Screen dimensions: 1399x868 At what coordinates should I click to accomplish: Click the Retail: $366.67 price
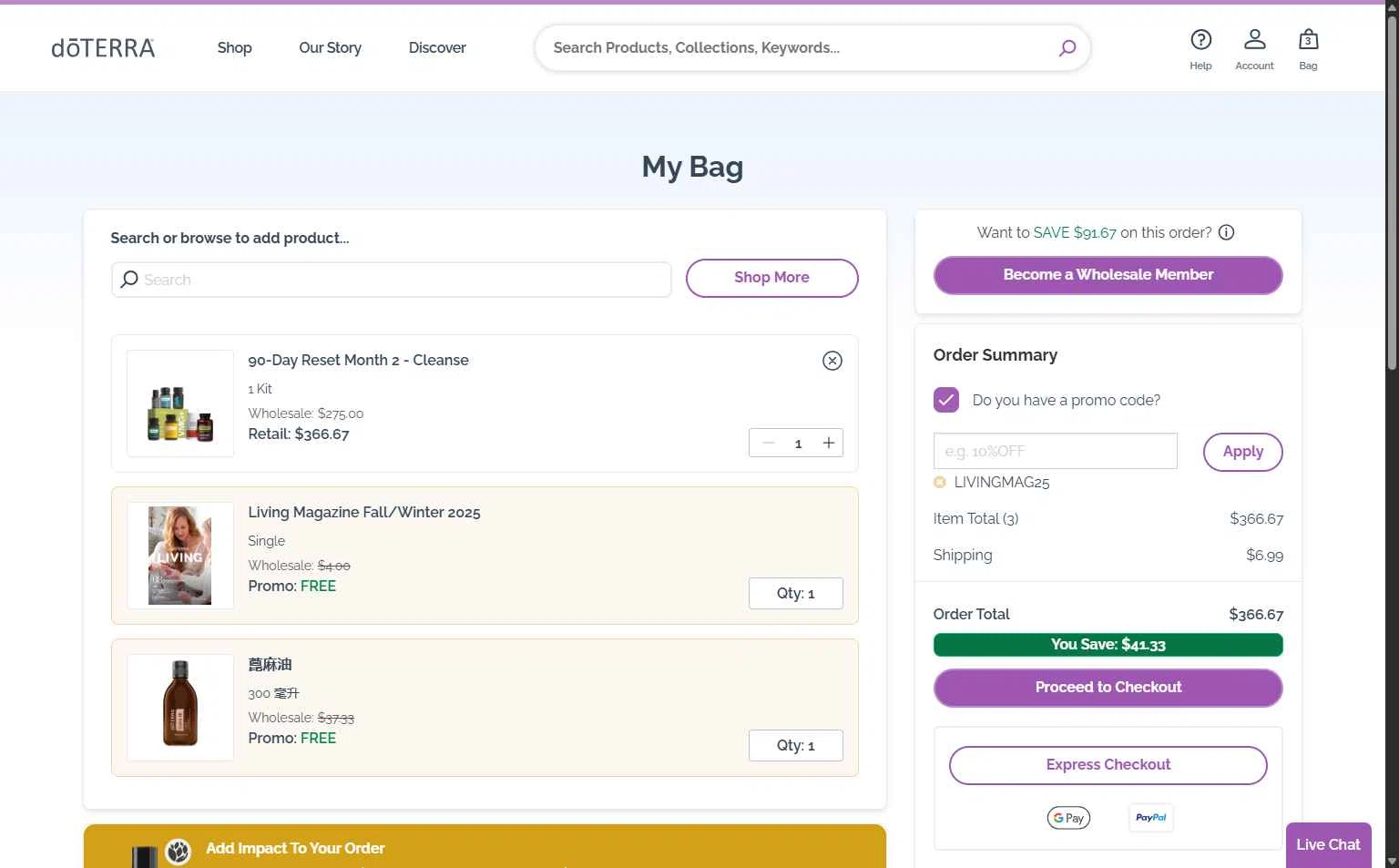(x=299, y=434)
